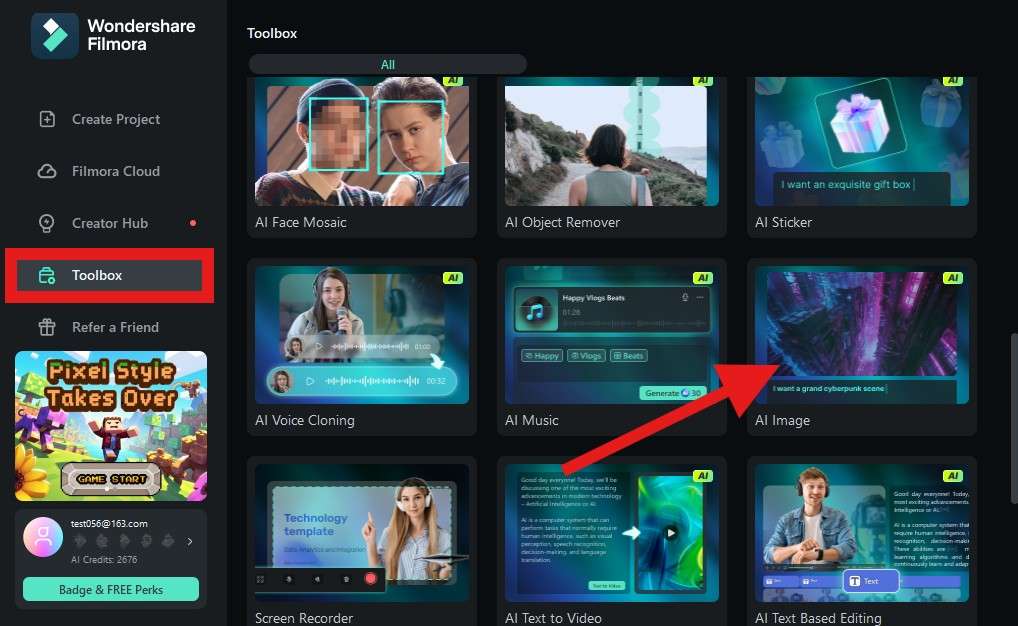Click the AI Voice Cloning label

[304, 420]
